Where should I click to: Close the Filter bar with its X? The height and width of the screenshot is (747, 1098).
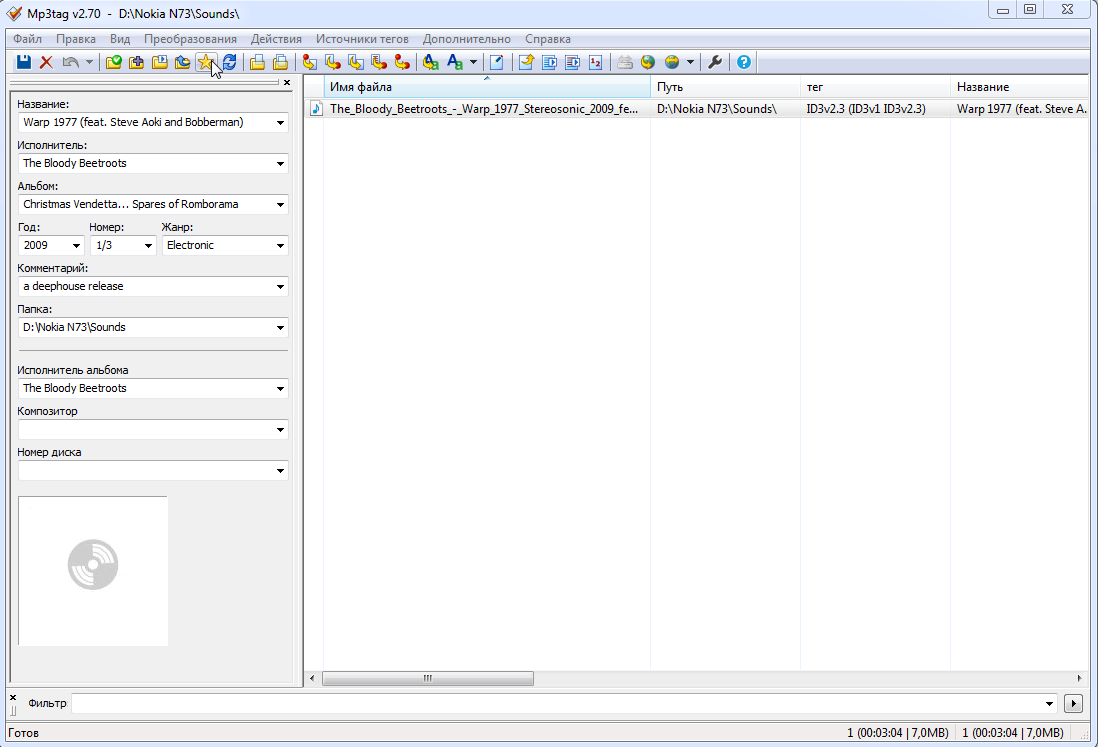pyautogui.click(x=13, y=697)
